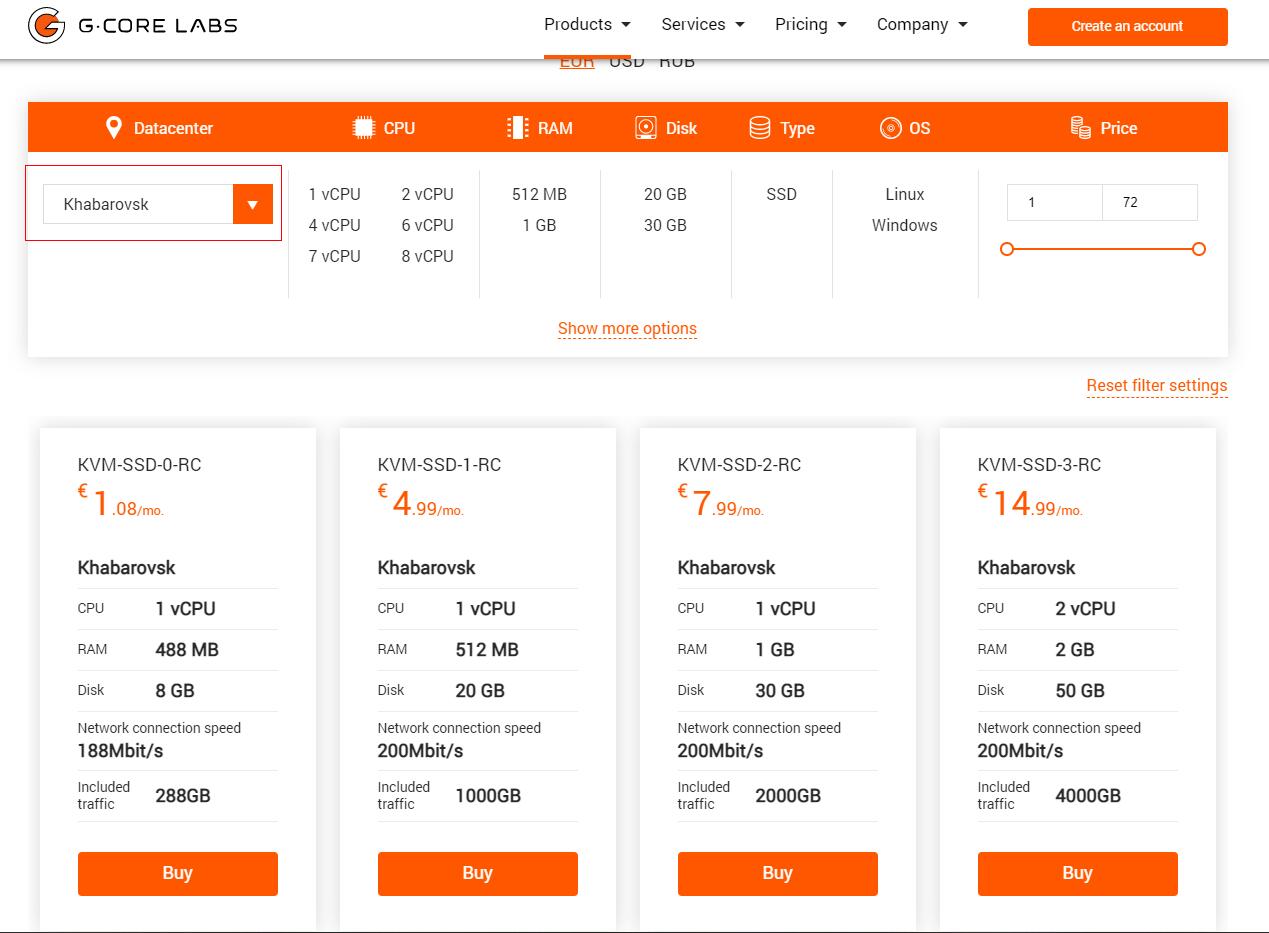The height and width of the screenshot is (933, 1269).
Task: Click the 288GB included traffic value
Action: point(183,796)
